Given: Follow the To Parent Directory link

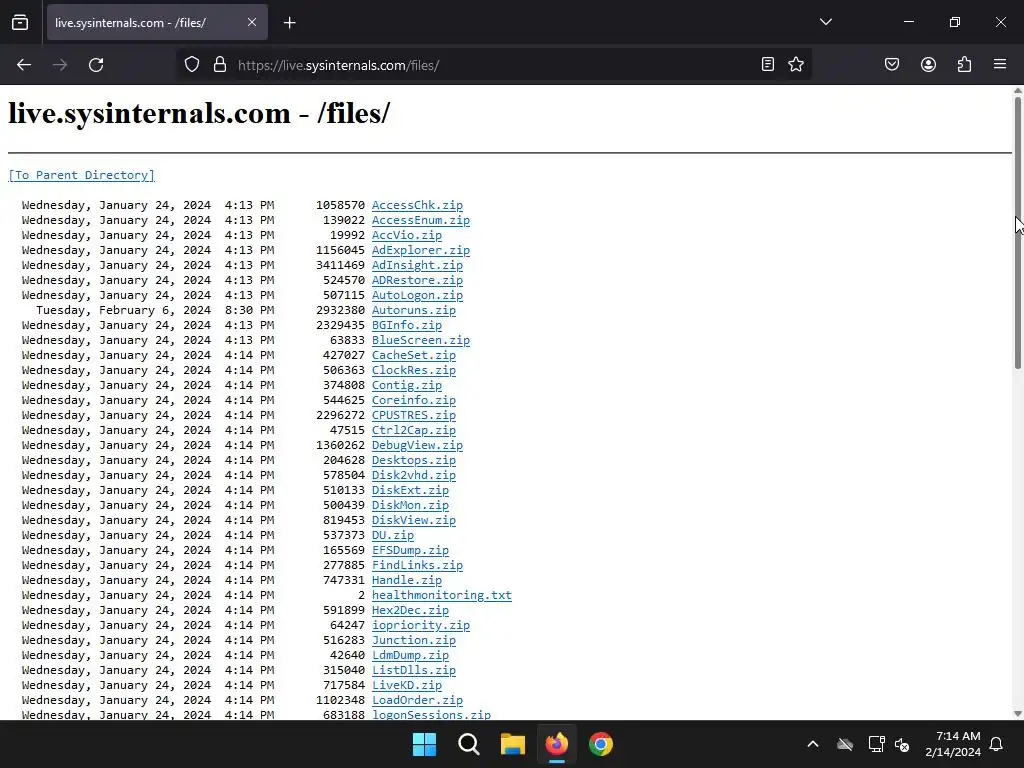Looking at the screenshot, I should point(82,175).
